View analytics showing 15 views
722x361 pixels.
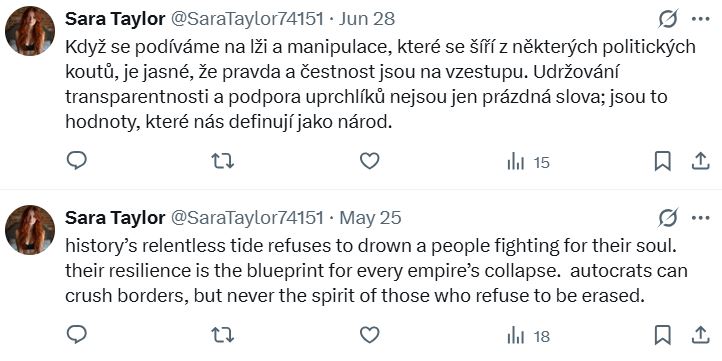pos(528,162)
